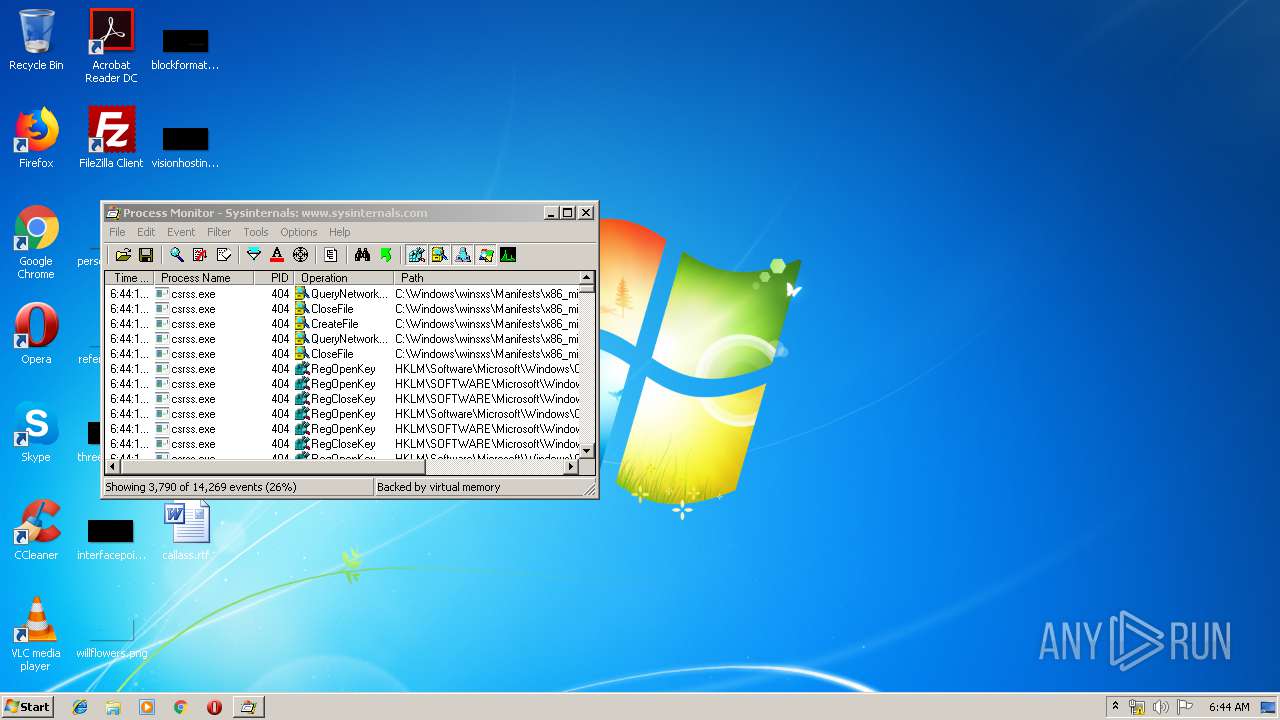
Task: Select the FileZilla Client desktop icon
Action: pyautogui.click(x=111, y=139)
